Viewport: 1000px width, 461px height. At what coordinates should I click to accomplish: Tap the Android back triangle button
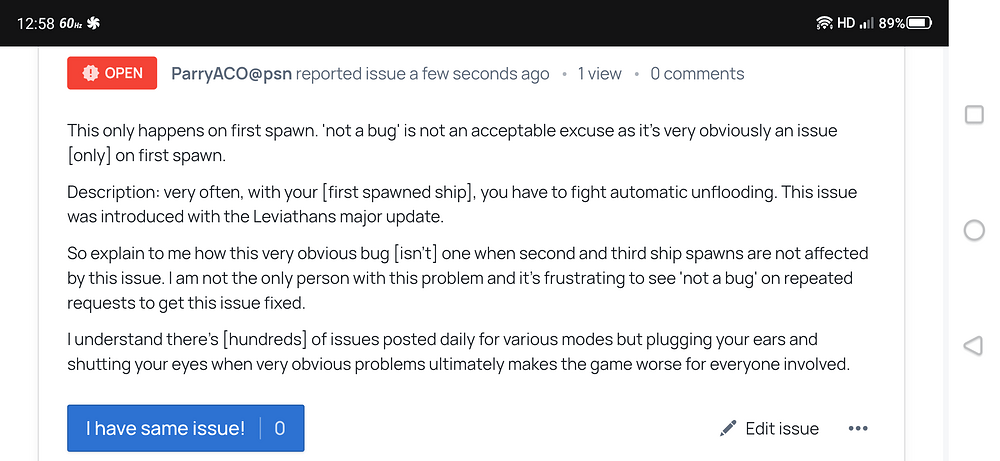pos(973,346)
